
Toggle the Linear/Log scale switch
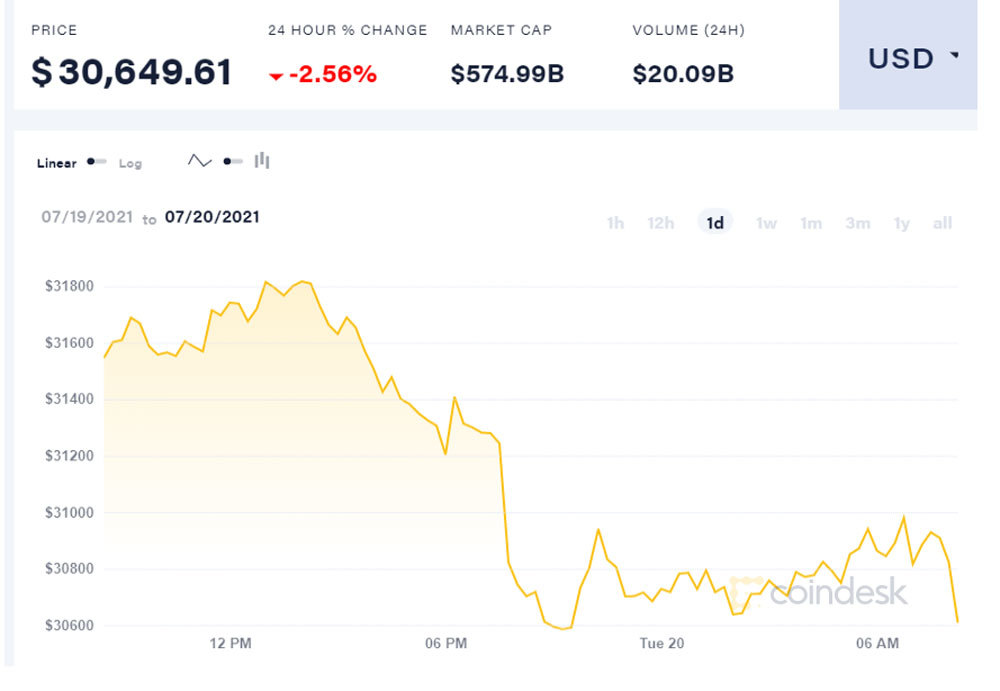click(96, 162)
